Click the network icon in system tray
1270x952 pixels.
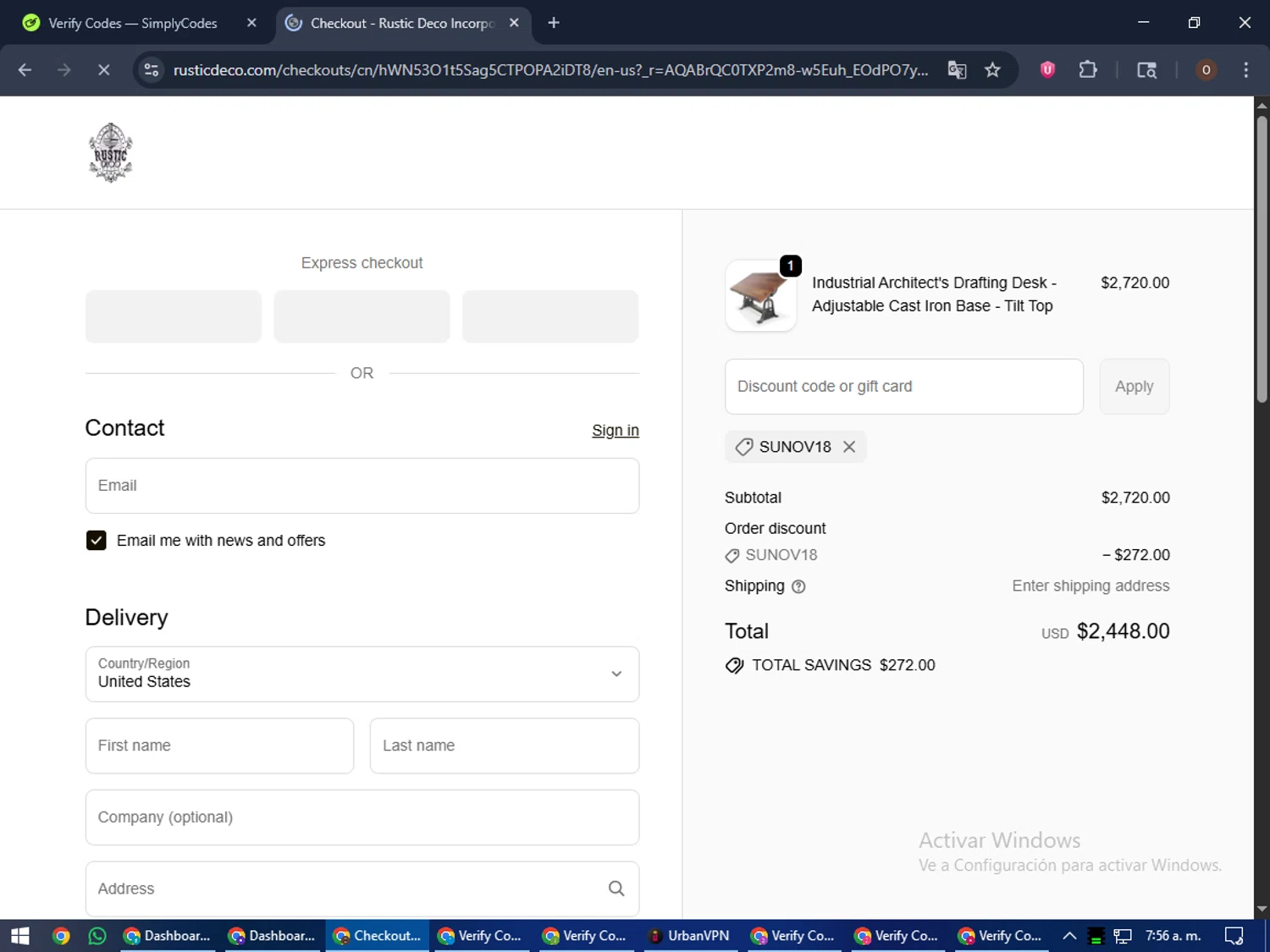pos(1123,936)
